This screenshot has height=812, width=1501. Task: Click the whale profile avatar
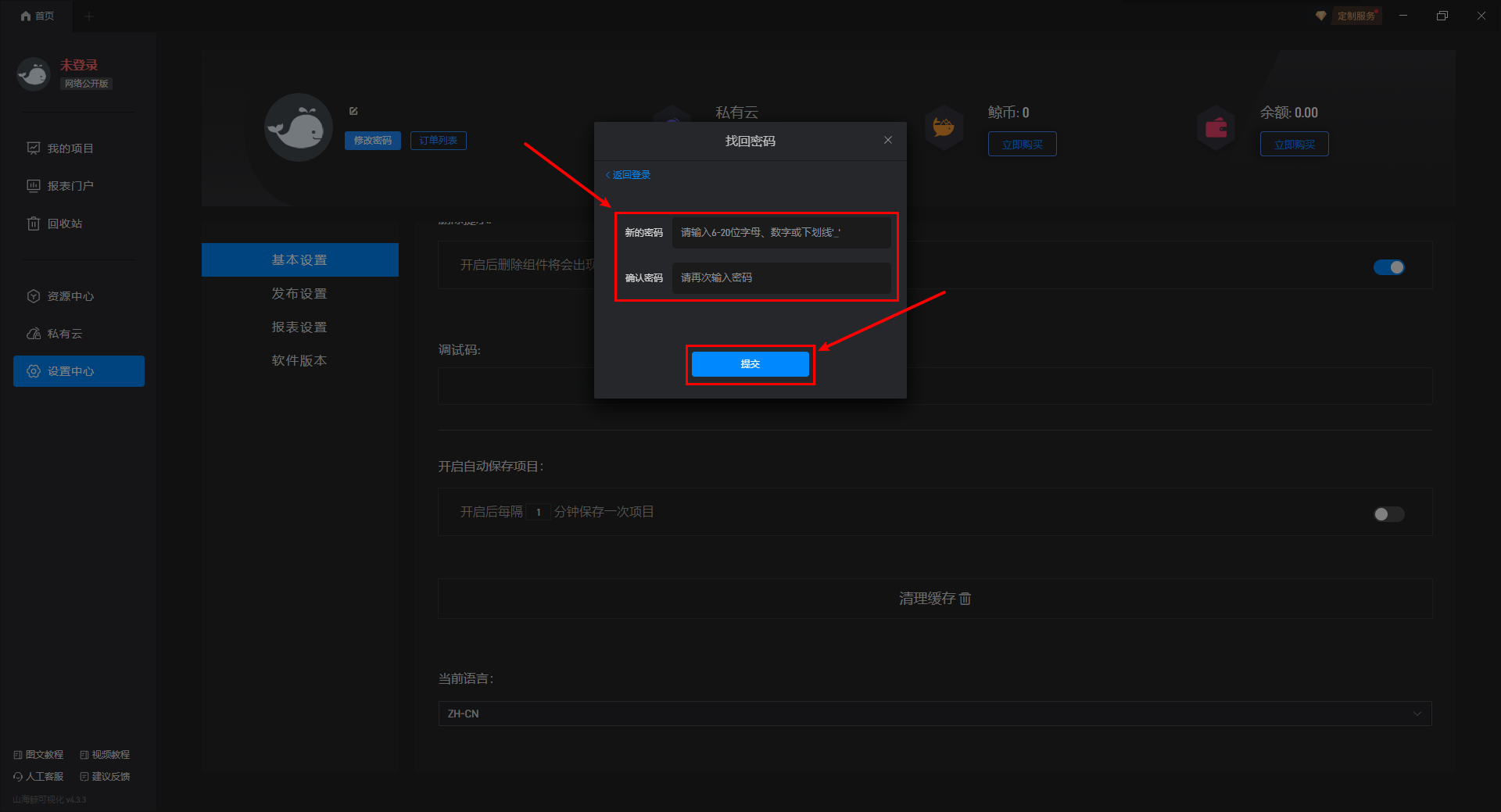click(299, 127)
